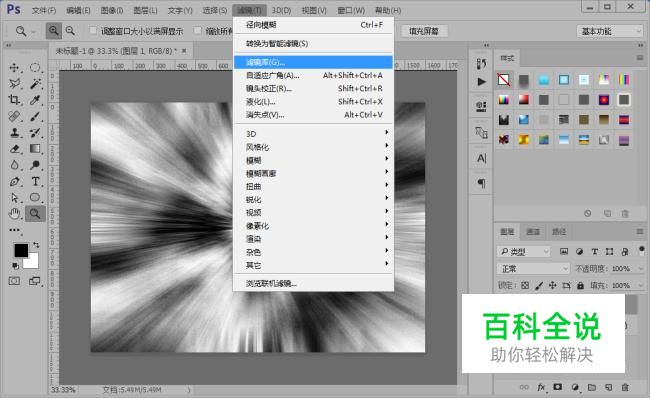This screenshot has width=650, height=398.
Task: Close the 未标题-1 document tab
Action: pos(184,51)
